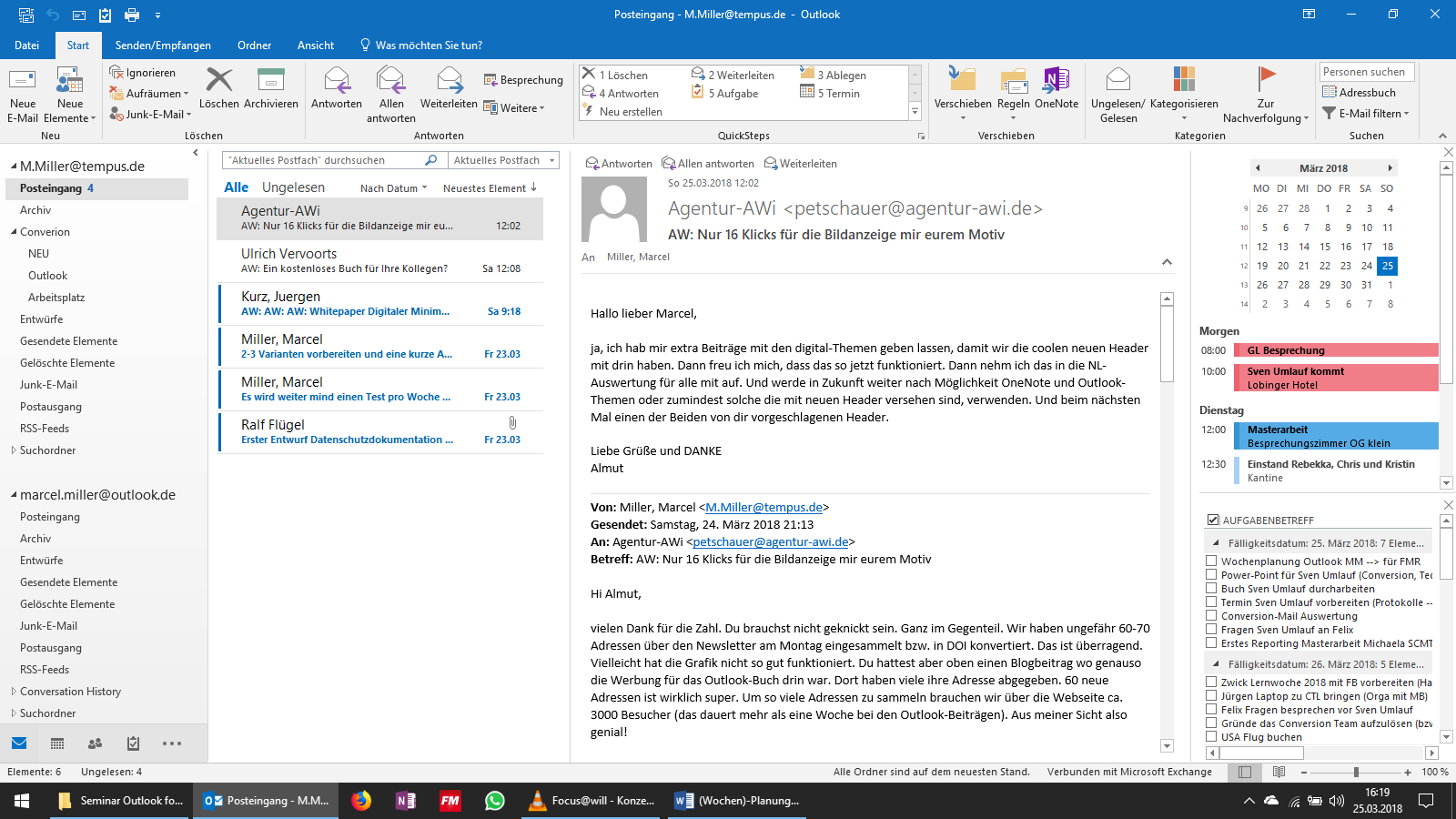Click the Weiterleiten ribbon icon
Screen dimensions: 1456x819
pos(449,80)
